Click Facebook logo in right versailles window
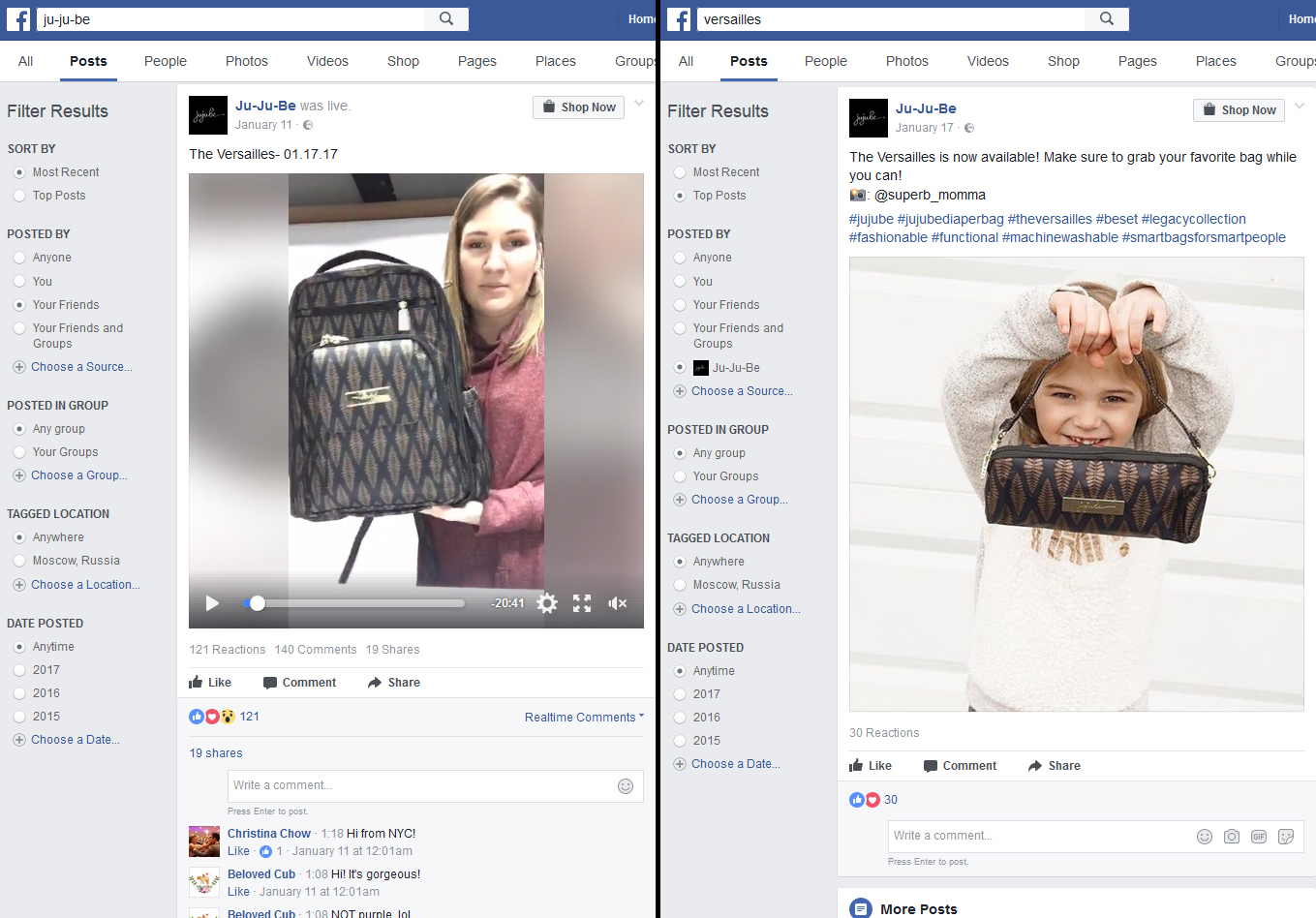 (x=679, y=19)
